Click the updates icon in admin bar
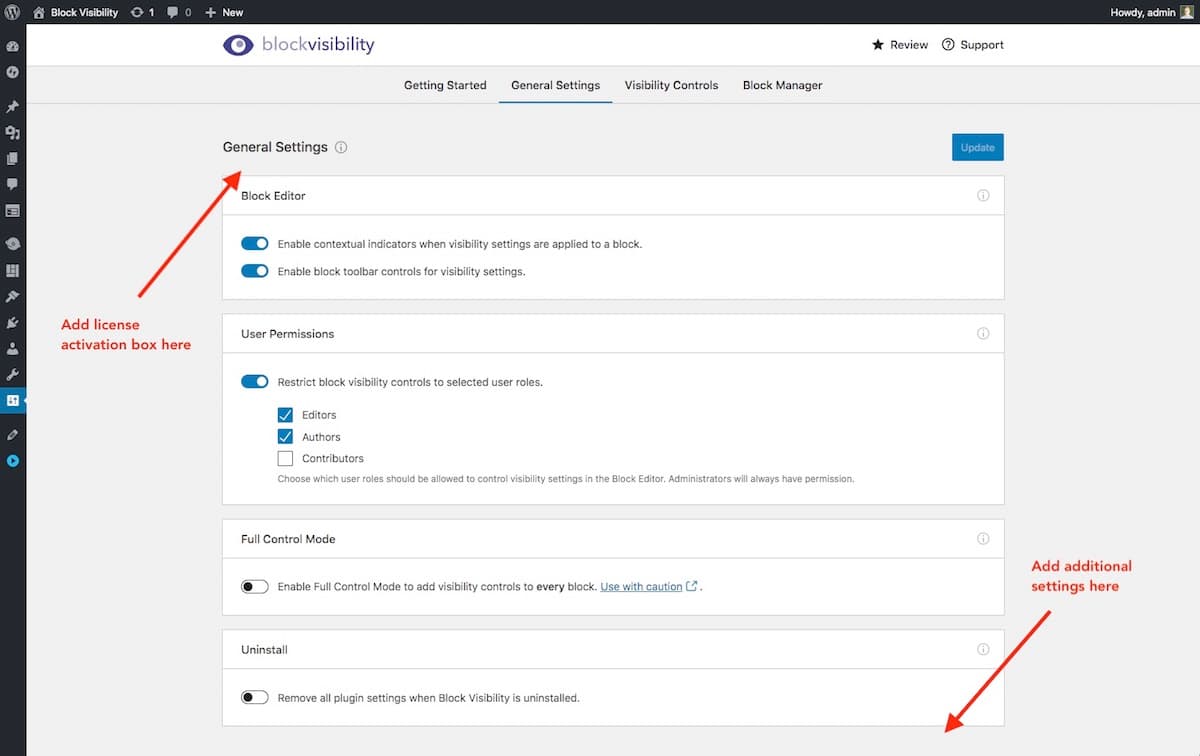1200x756 pixels. coord(141,12)
